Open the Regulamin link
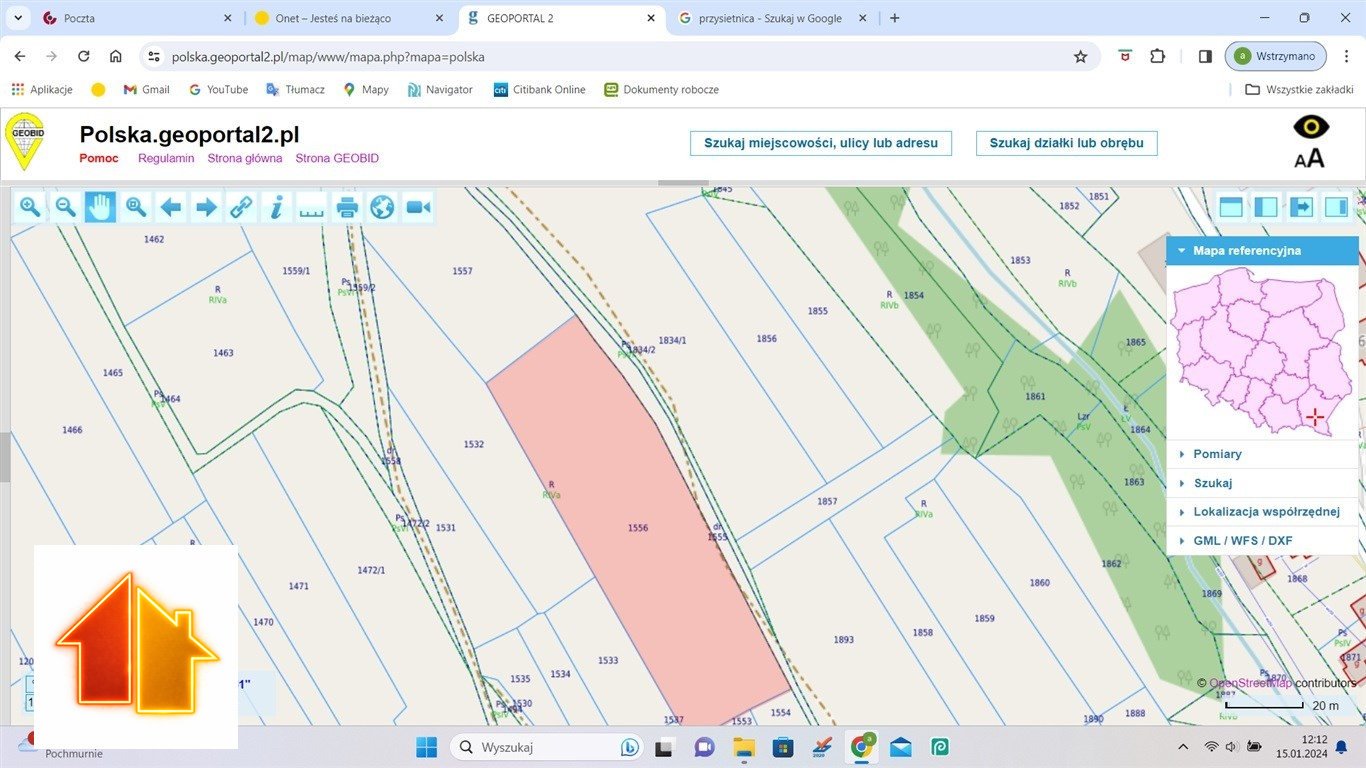 tap(166, 158)
